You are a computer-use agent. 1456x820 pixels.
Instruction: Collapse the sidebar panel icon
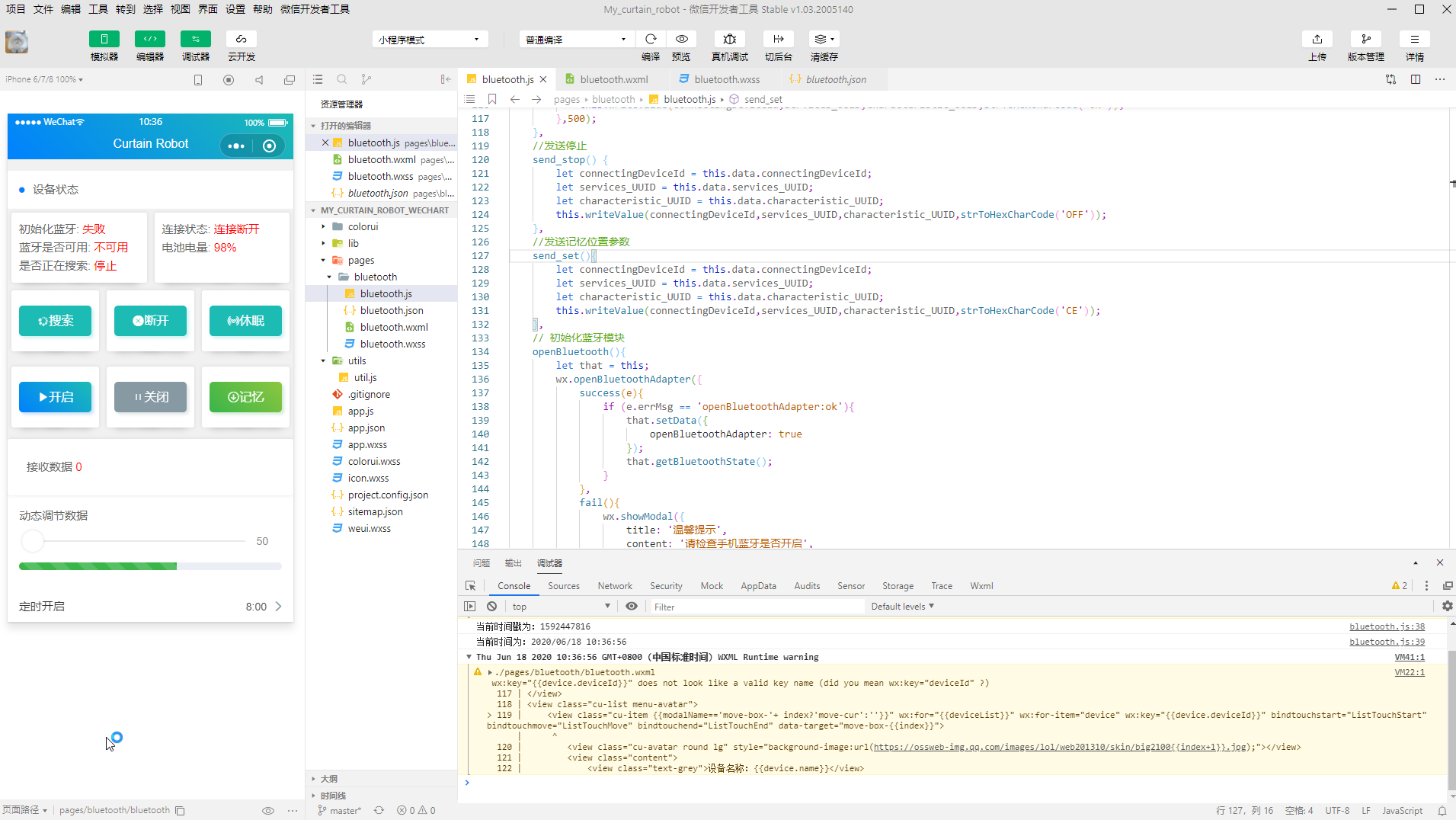click(x=446, y=79)
